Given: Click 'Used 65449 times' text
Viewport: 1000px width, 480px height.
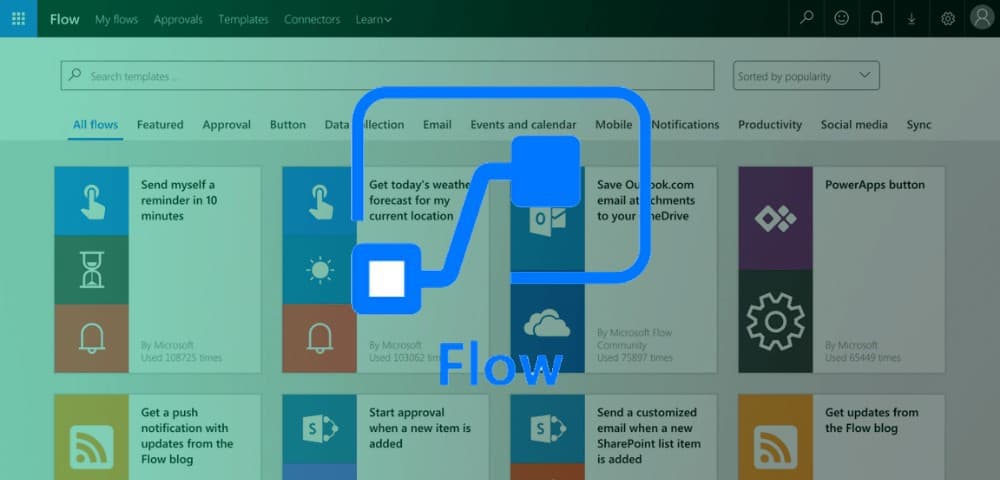Looking at the screenshot, I should tap(863, 358).
